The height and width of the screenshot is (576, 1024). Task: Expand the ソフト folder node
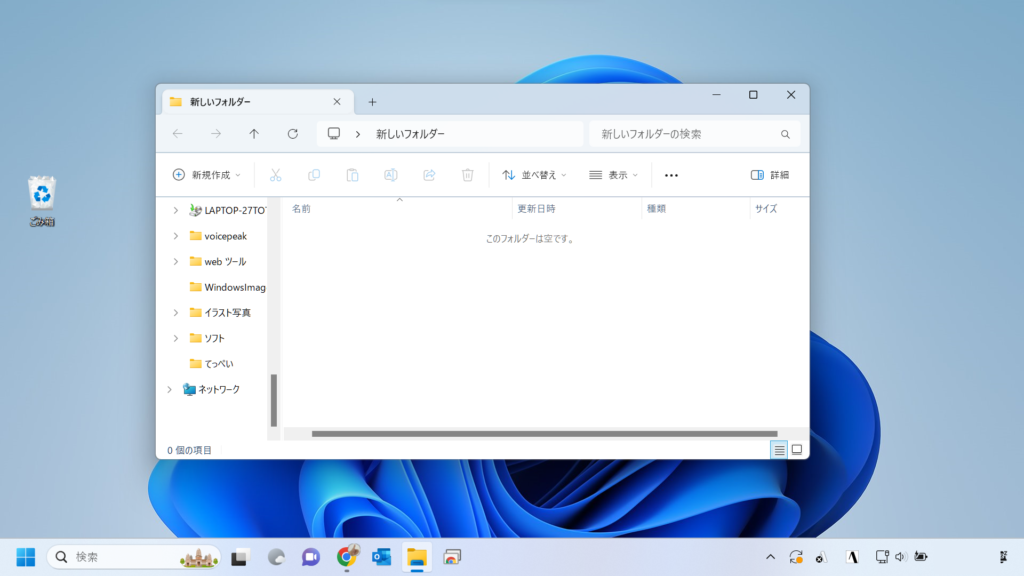176,338
